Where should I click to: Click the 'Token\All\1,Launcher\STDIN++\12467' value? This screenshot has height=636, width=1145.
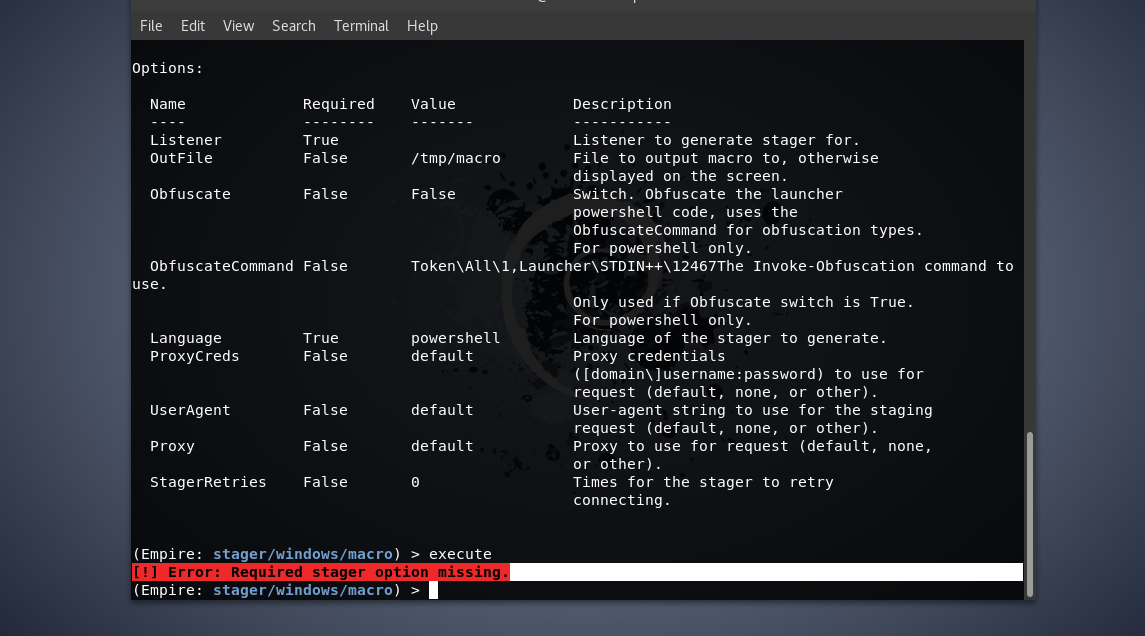(564, 266)
